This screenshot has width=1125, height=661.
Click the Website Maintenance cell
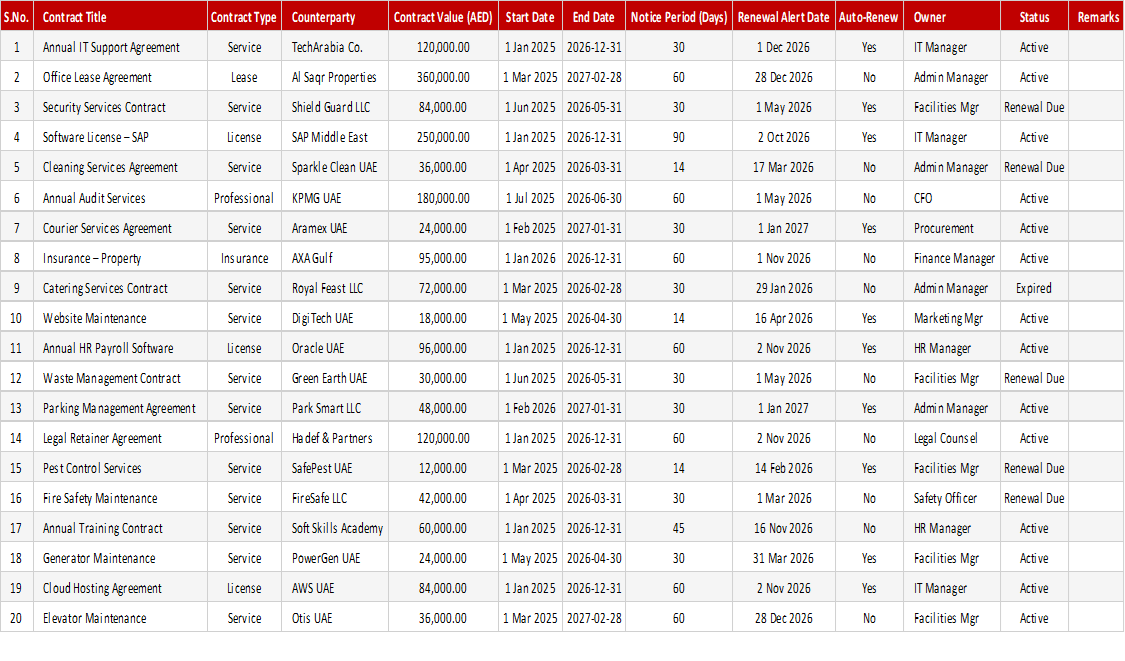point(121,318)
